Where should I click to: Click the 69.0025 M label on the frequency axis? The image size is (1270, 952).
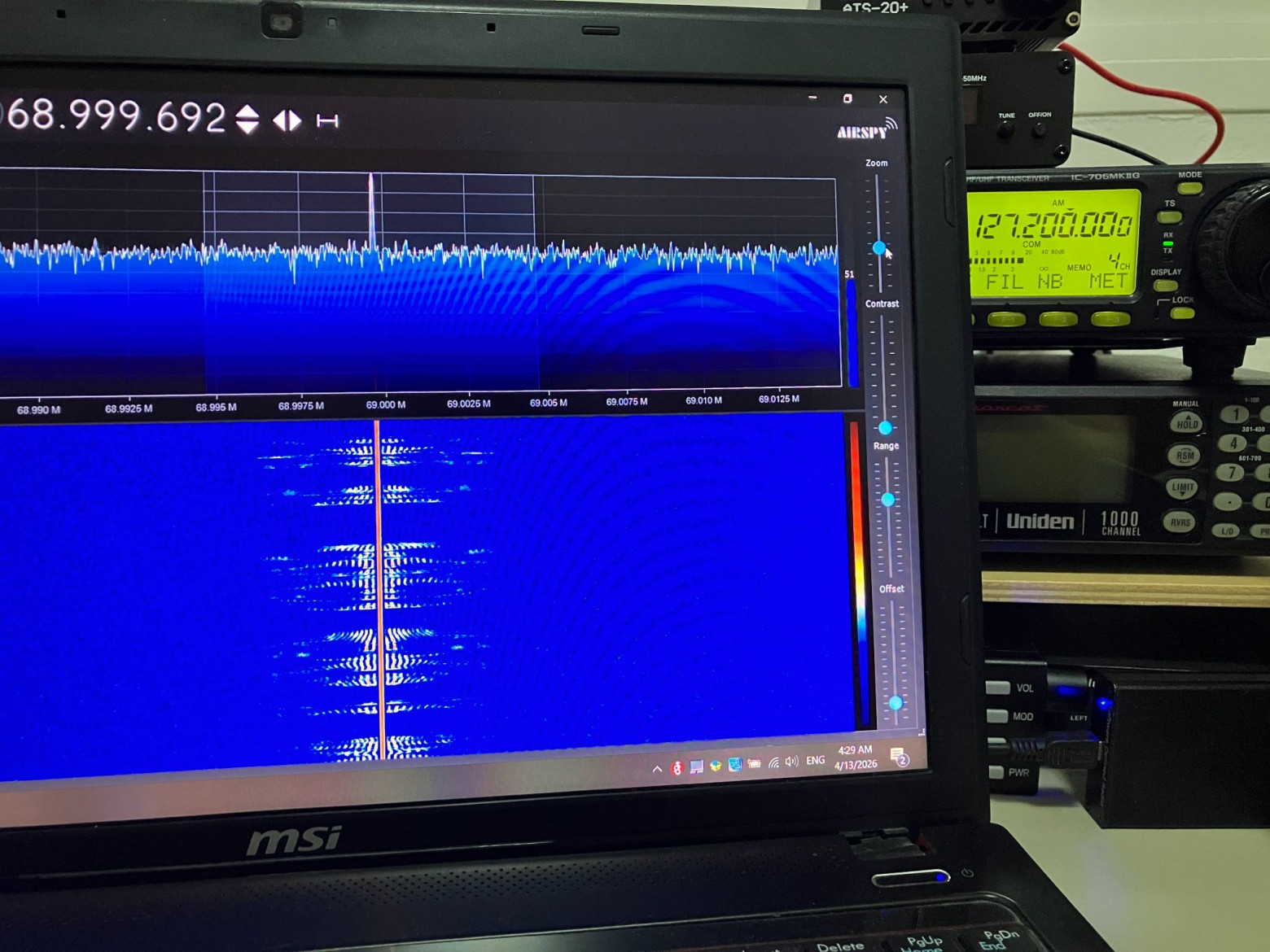click(468, 404)
